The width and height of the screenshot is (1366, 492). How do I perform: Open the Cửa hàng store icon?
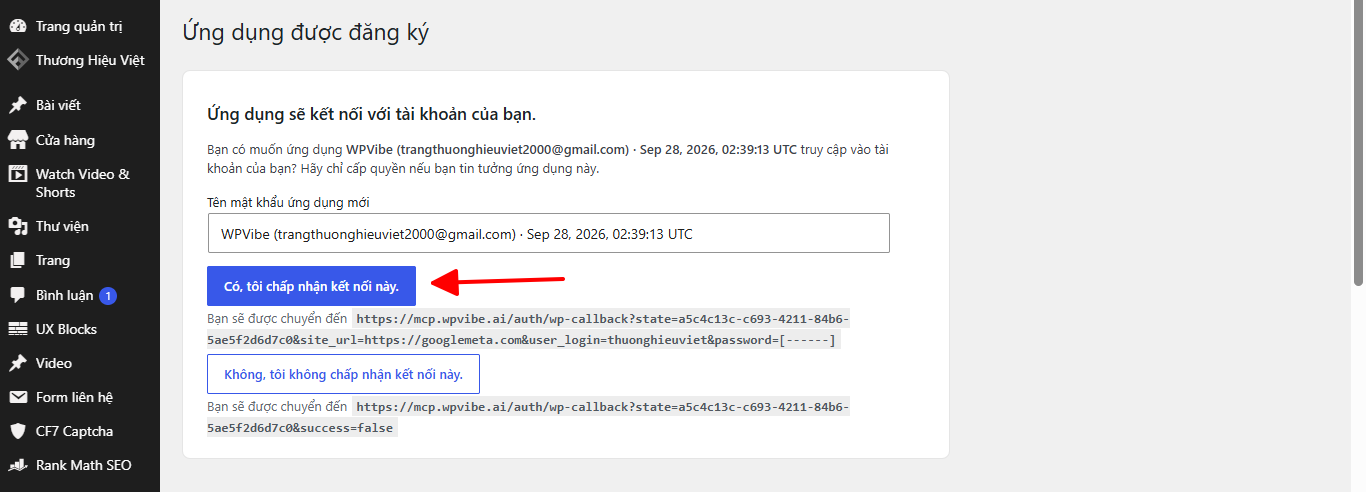(18, 140)
